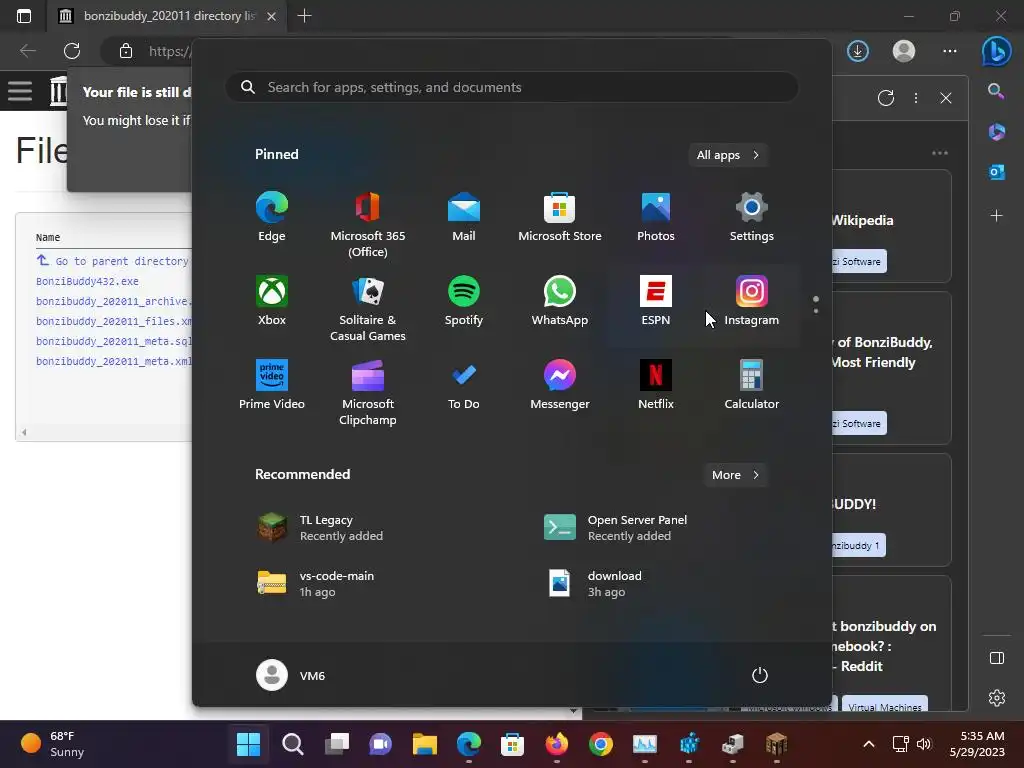Viewport: 1024px width, 768px height.
Task: Open Edge downloads button
Action: (857, 51)
